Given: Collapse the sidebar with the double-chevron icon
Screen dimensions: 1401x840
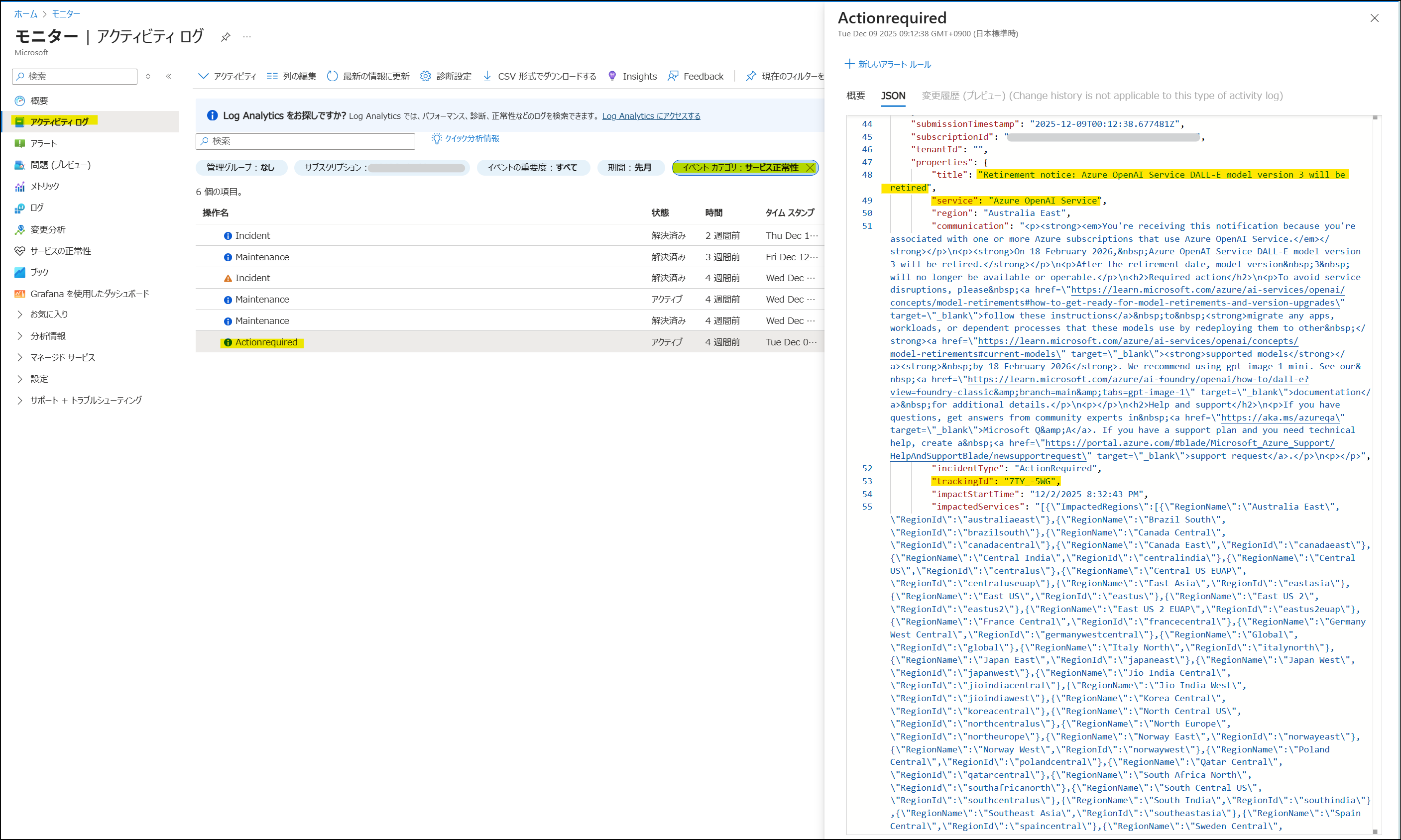Looking at the screenshot, I should point(169,77).
